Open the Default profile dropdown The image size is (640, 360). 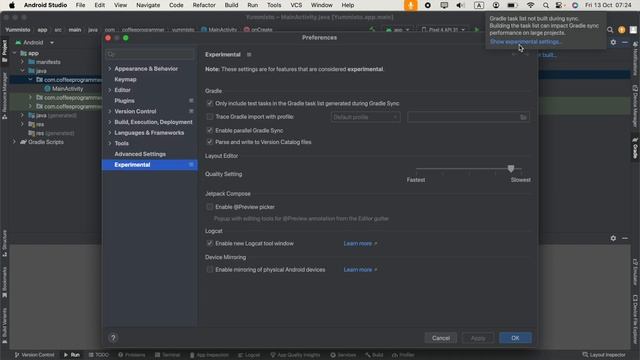click(x=365, y=117)
